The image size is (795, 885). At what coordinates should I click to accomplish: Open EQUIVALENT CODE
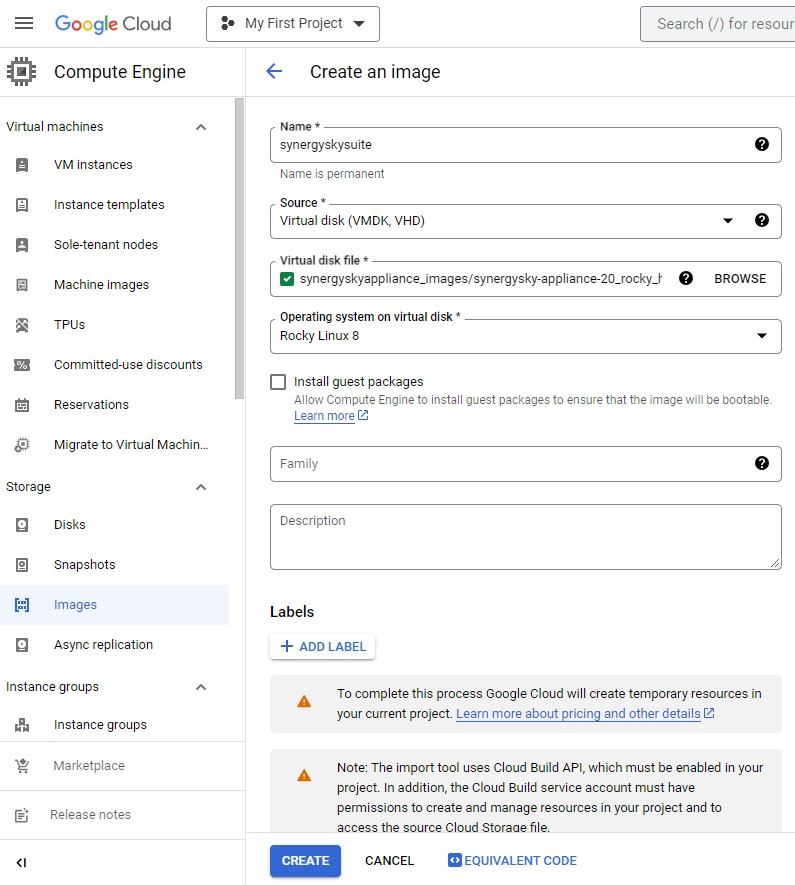tap(512, 860)
